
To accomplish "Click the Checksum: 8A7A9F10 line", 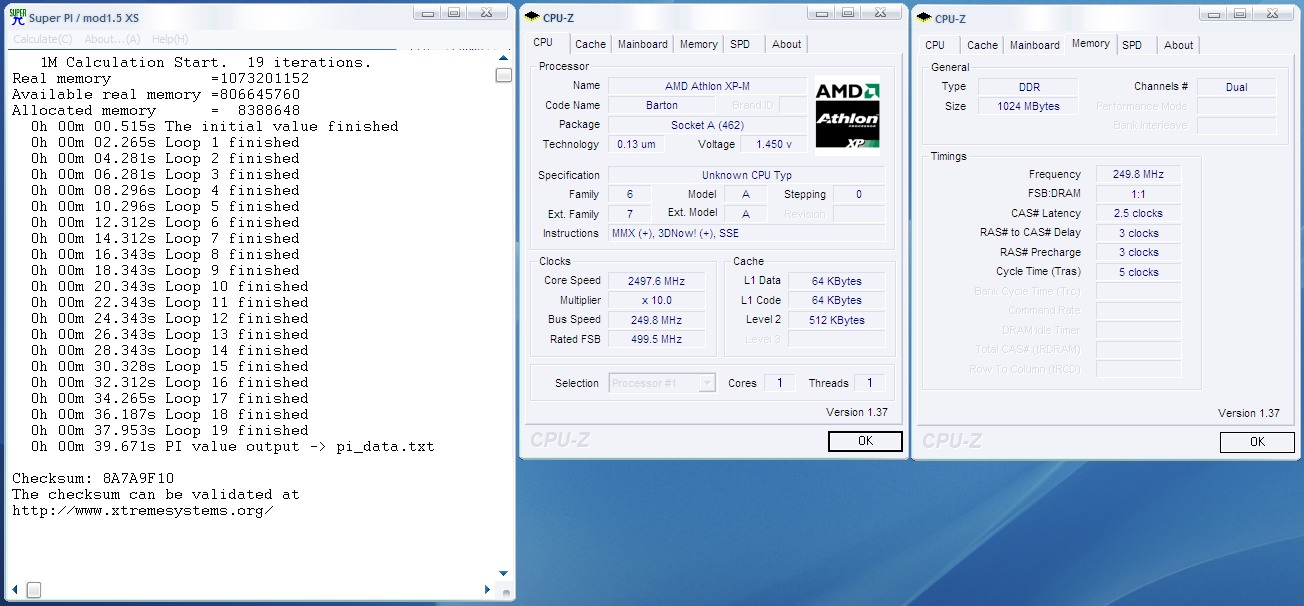I will click(x=93, y=478).
